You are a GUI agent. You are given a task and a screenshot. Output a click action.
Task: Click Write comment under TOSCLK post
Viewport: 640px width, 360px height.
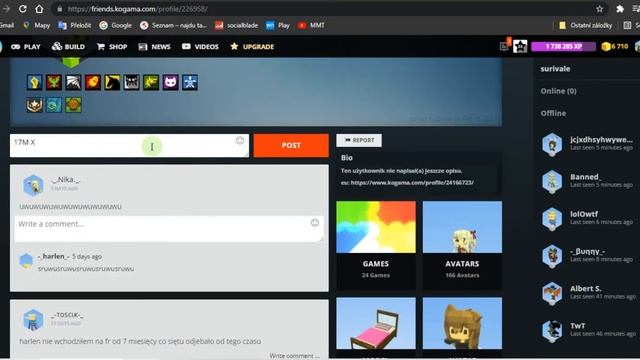pyautogui.click(x=294, y=356)
